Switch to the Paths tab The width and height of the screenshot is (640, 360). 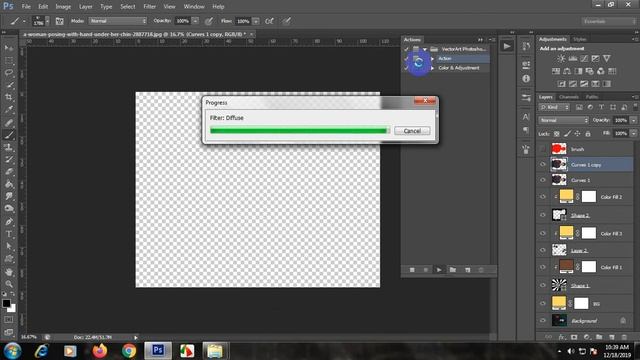[x=592, y=97]
